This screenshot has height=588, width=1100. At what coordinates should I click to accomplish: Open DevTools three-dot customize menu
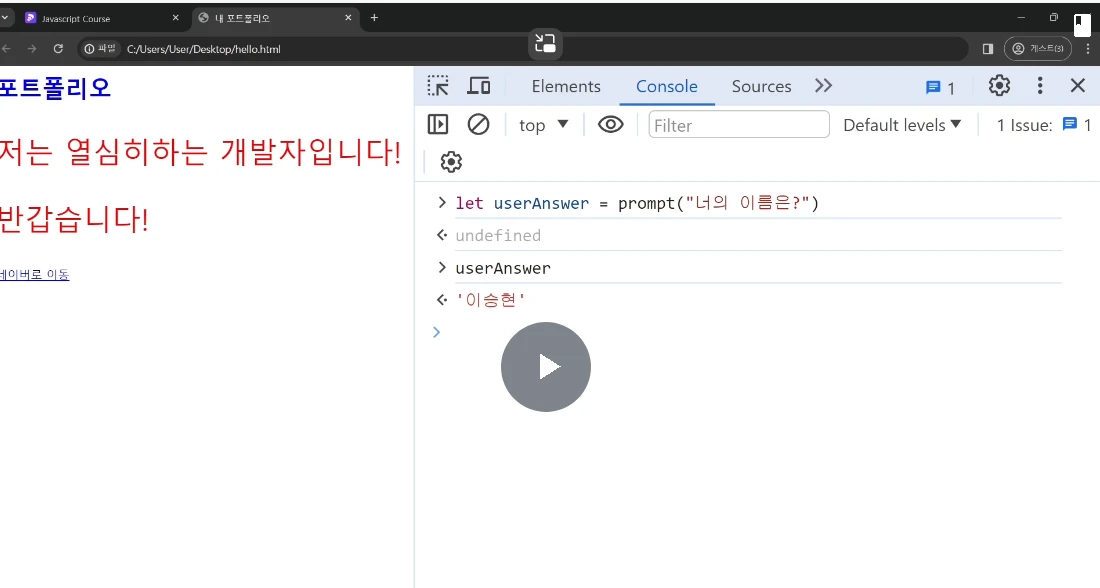pyautogui.click(x=1040, y=86)
